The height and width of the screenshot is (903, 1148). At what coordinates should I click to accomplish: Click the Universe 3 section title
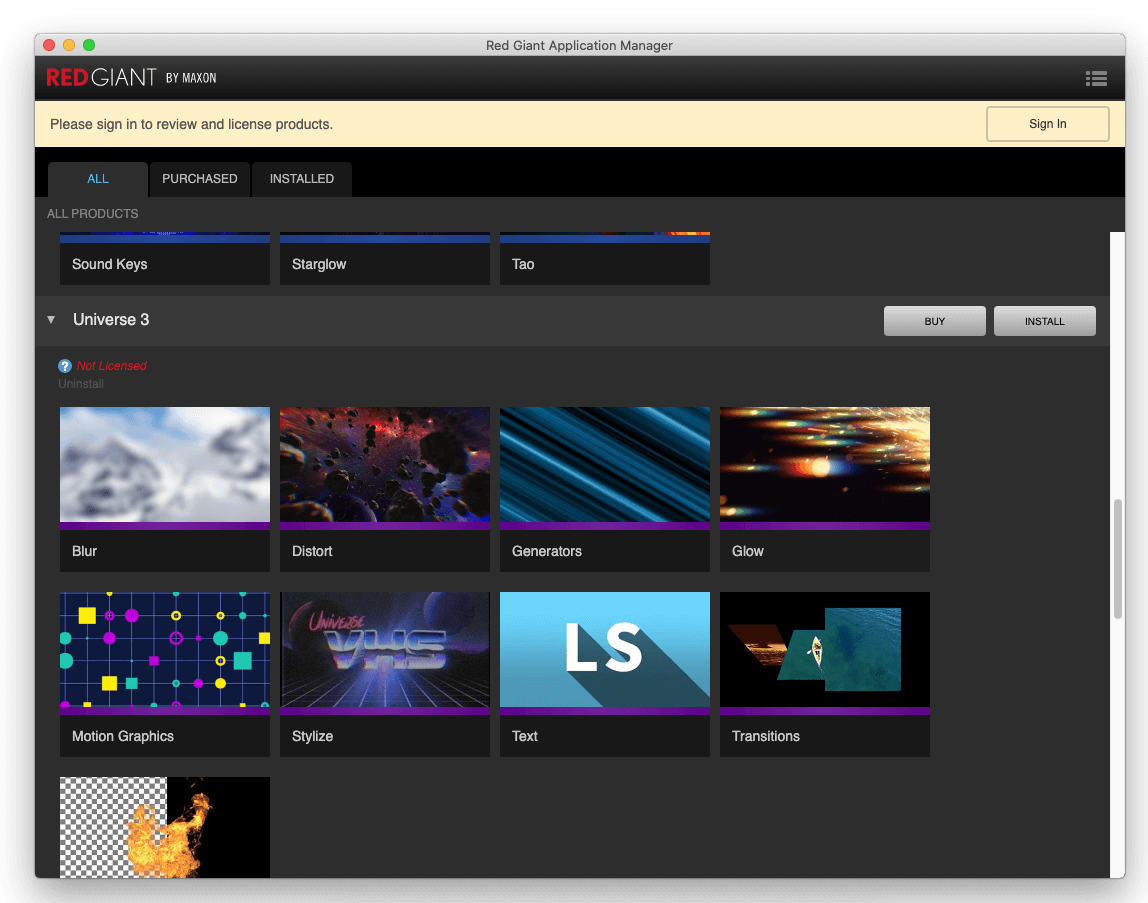coord(111,319)
